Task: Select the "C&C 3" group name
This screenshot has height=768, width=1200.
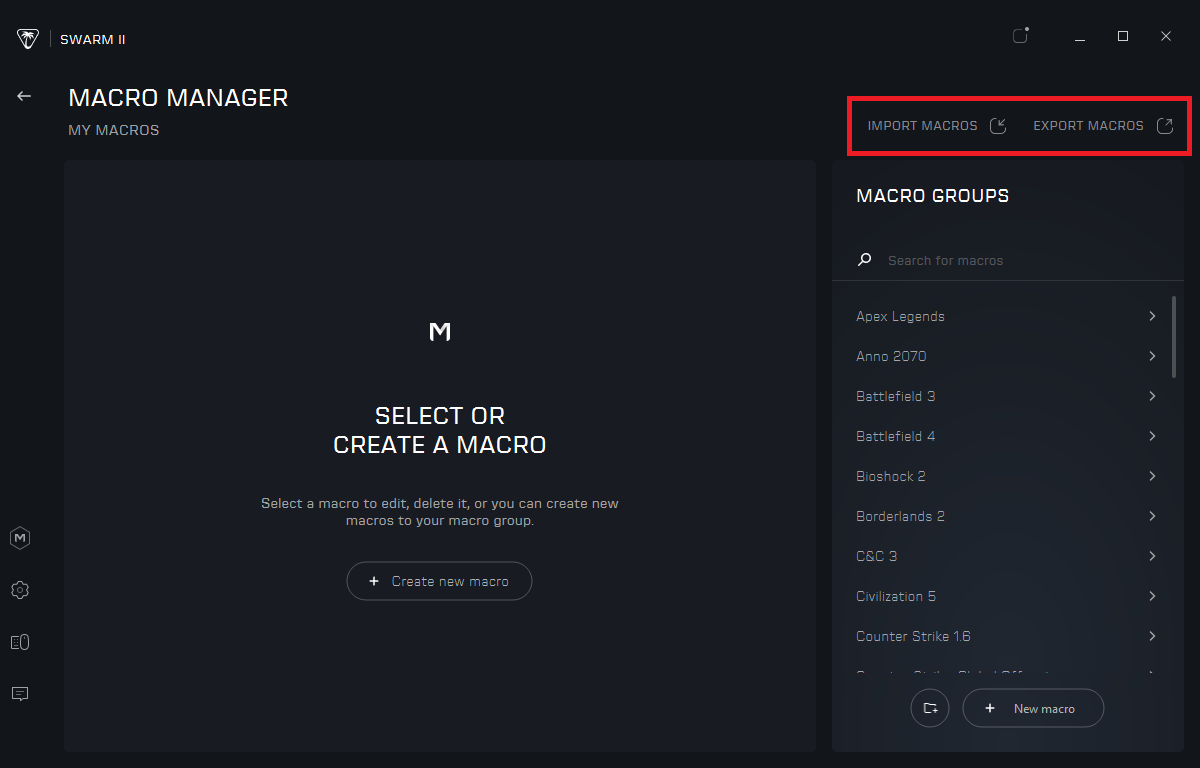Action: (876, 556)
